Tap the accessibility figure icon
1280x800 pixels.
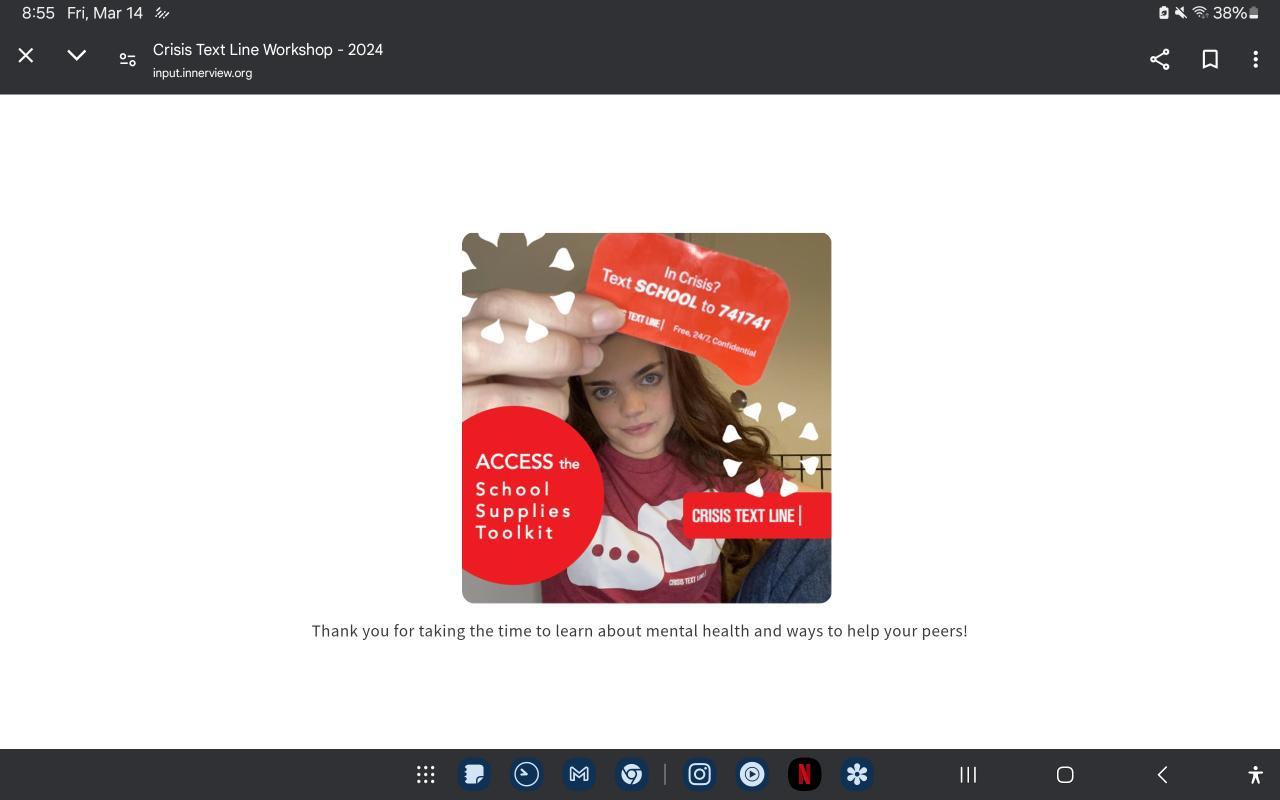click(1255, 774)
